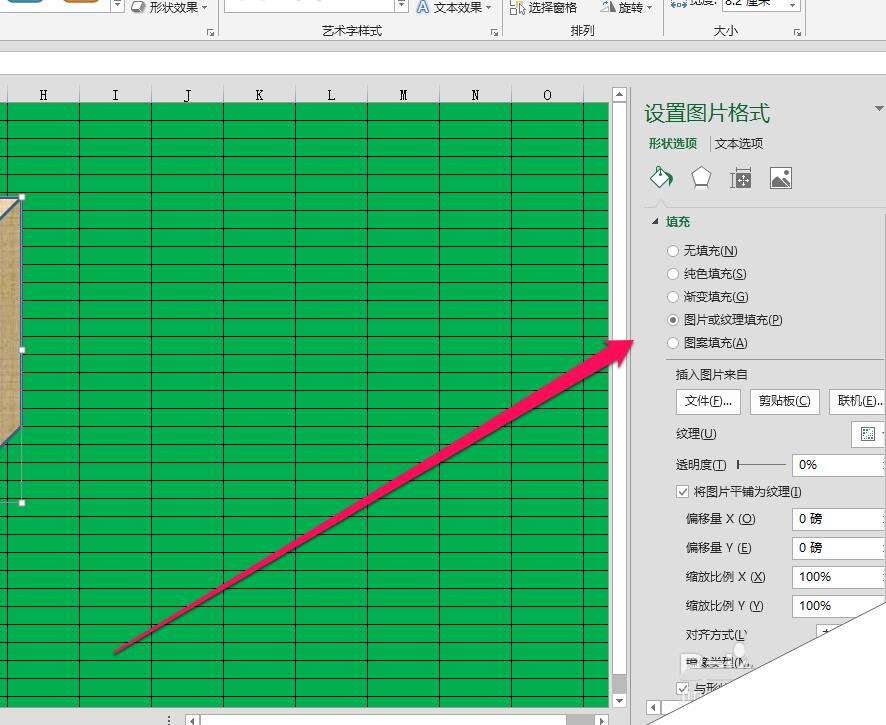The image size is (886, 725).
Task: Select the 无填充 radio option
Action: pyautogui.click(x=672, y=250)
